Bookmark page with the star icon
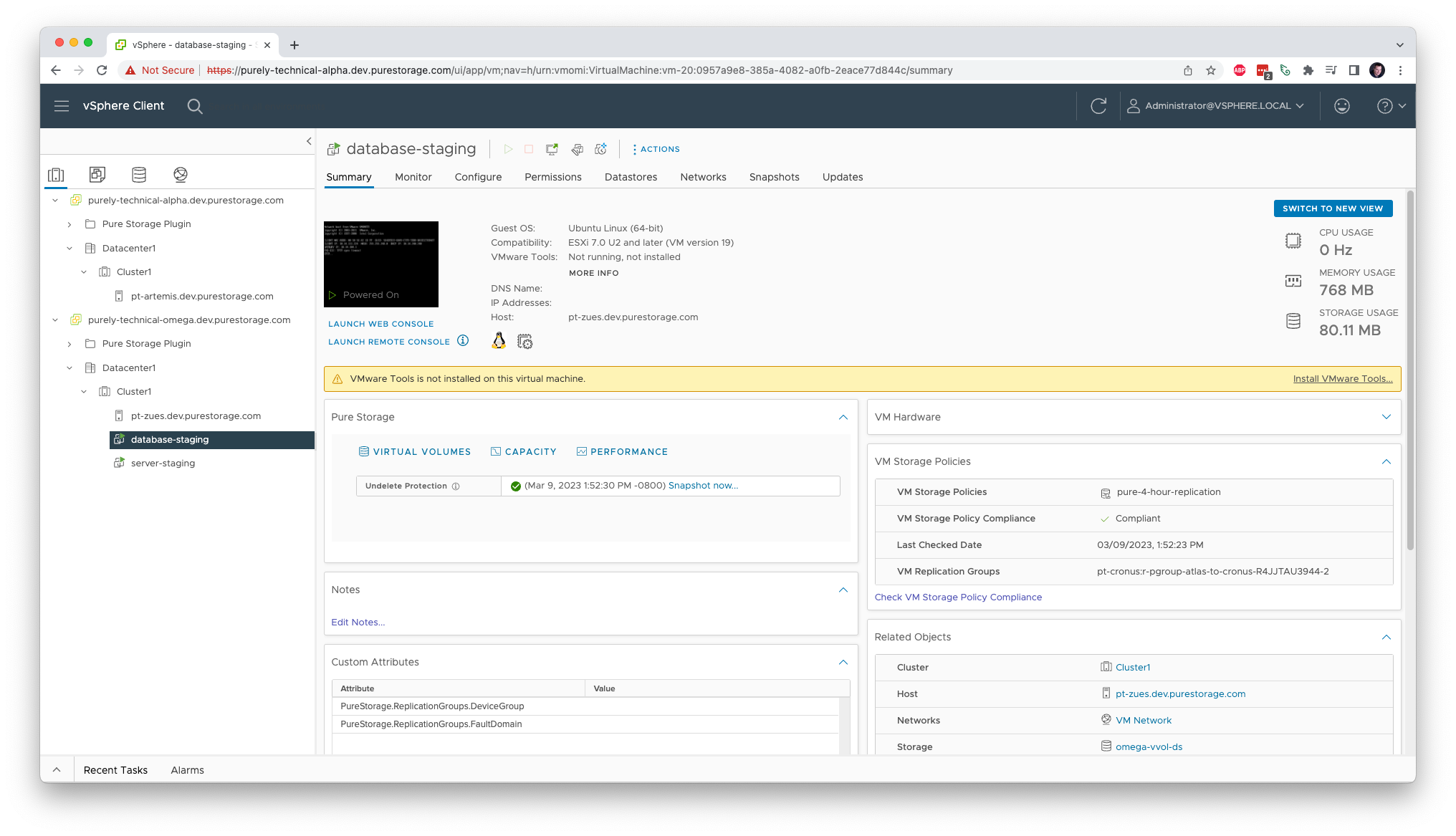 coord(1211,70)
